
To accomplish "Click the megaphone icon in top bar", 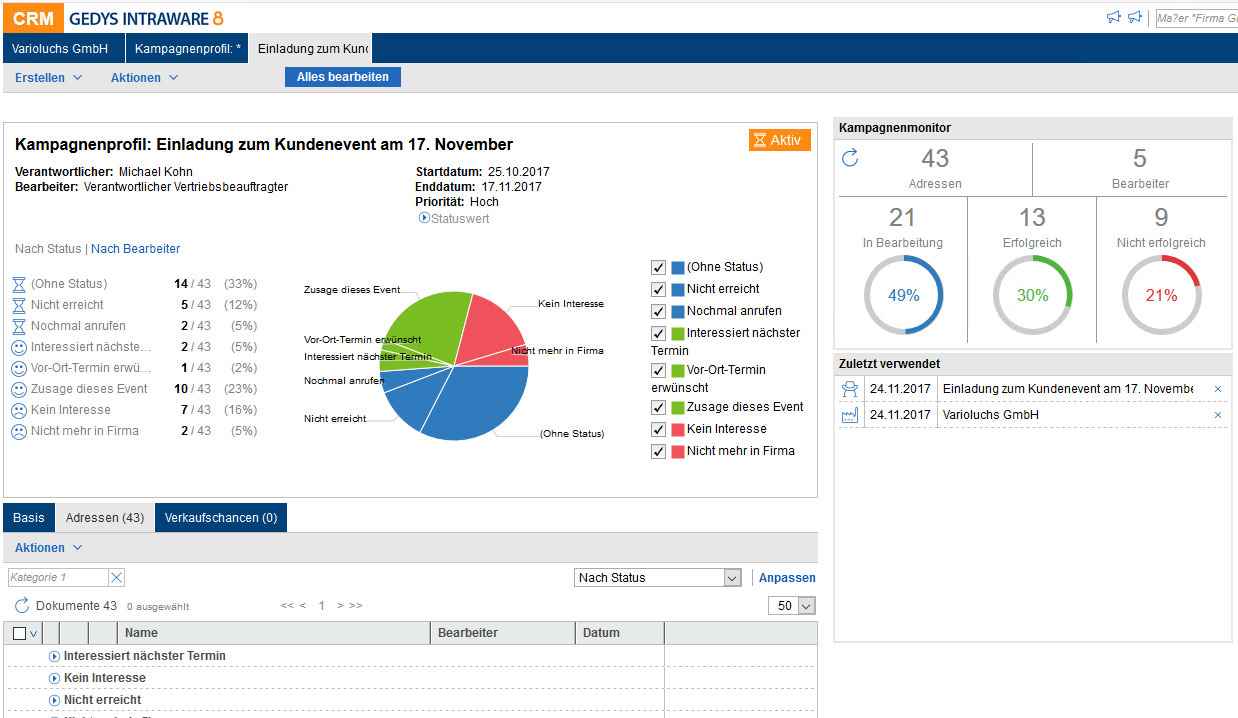I will [1113, 17].
